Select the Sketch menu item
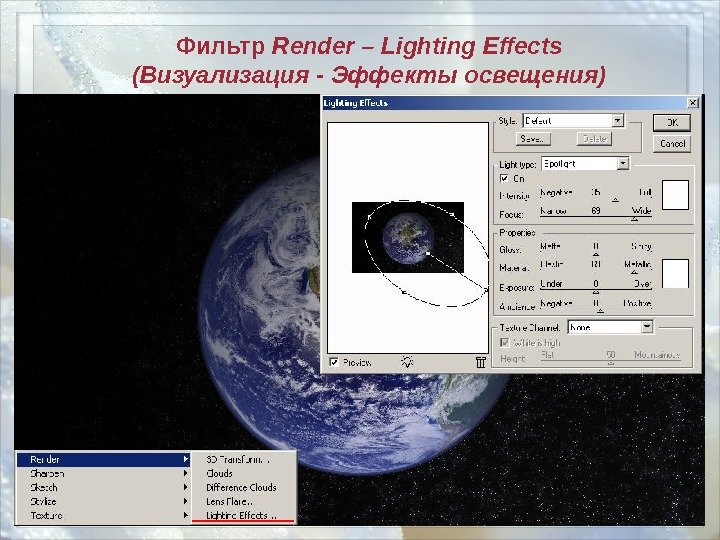This screenshot has width=720, height=540. 103,487
